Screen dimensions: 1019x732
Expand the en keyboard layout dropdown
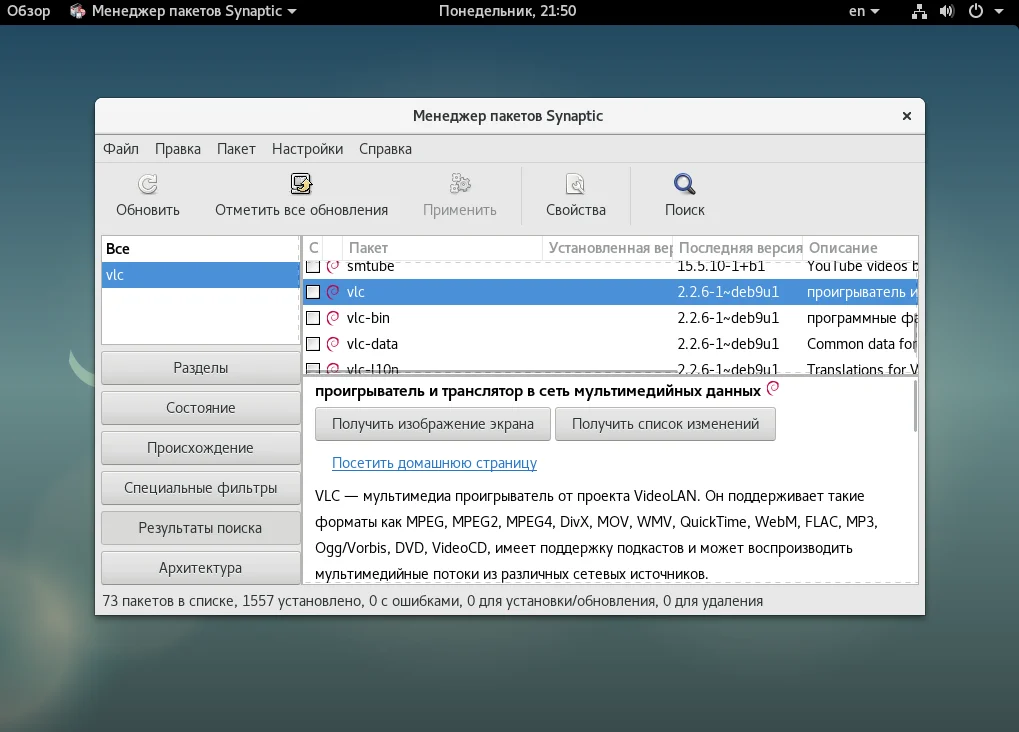point(864,11)
